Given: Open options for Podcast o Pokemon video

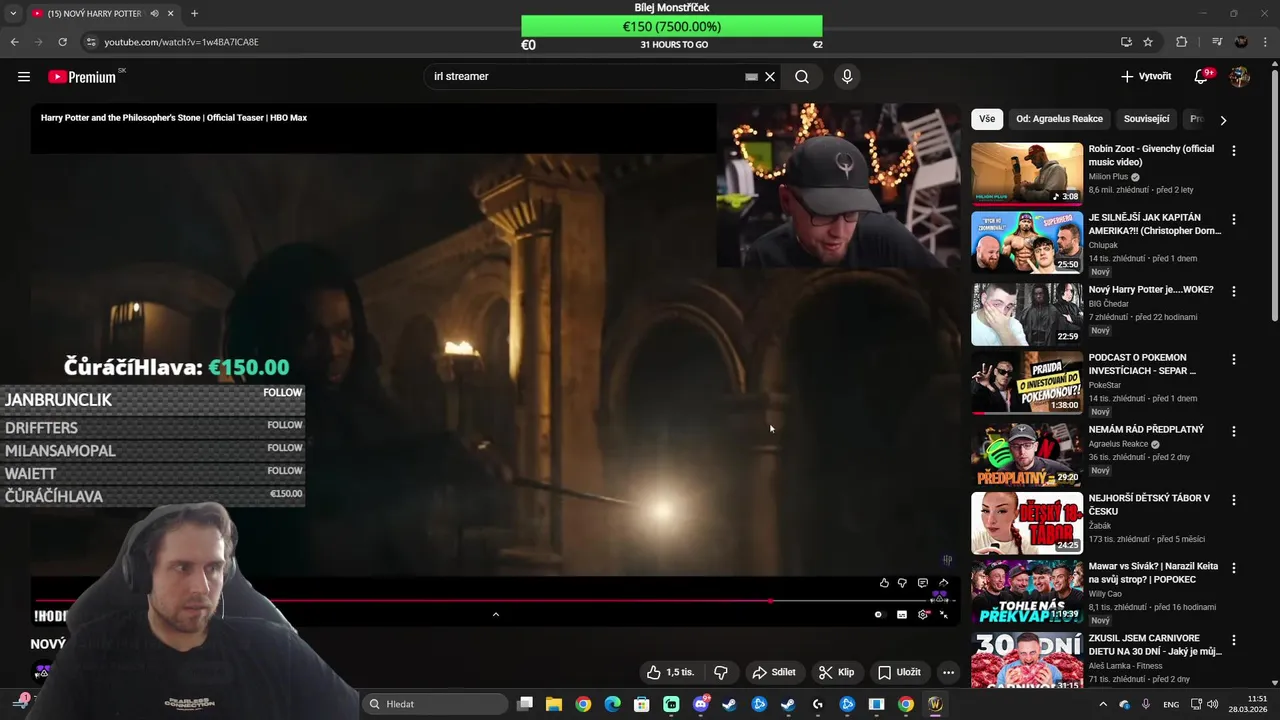Looking at the screenshot, I should tap(1234, 359).
